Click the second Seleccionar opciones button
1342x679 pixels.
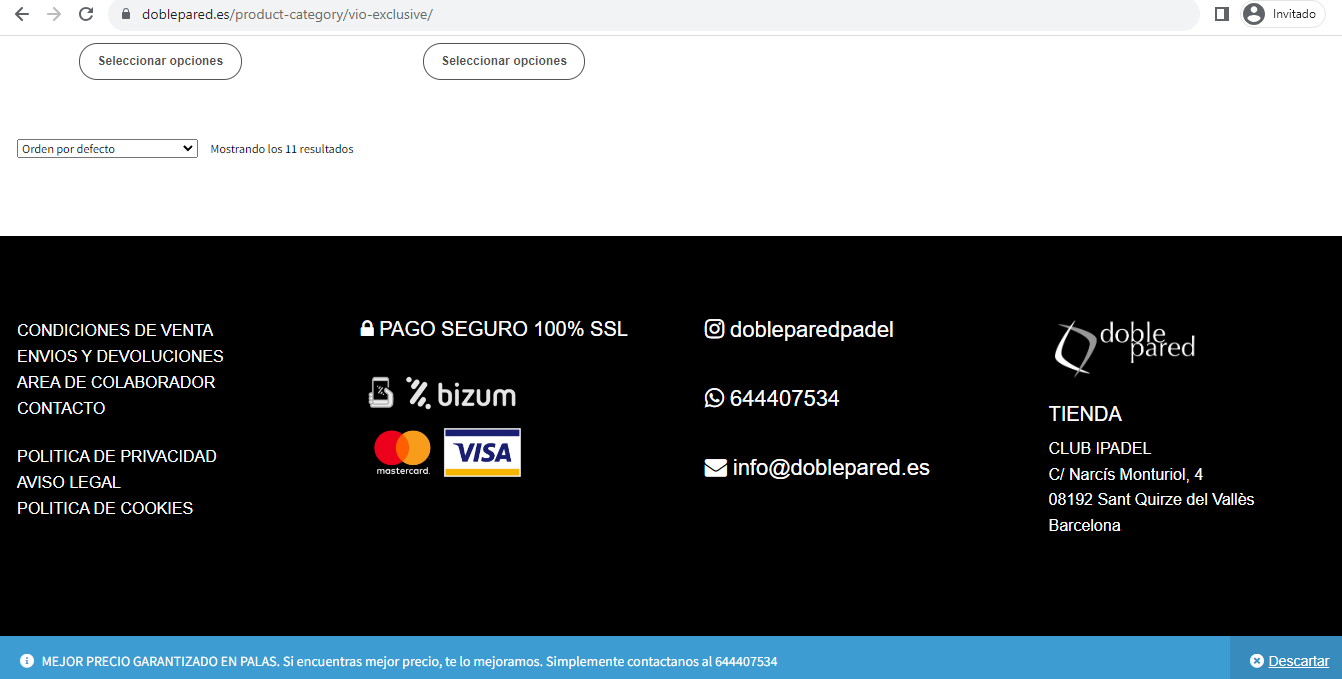(x=504, y=61)
